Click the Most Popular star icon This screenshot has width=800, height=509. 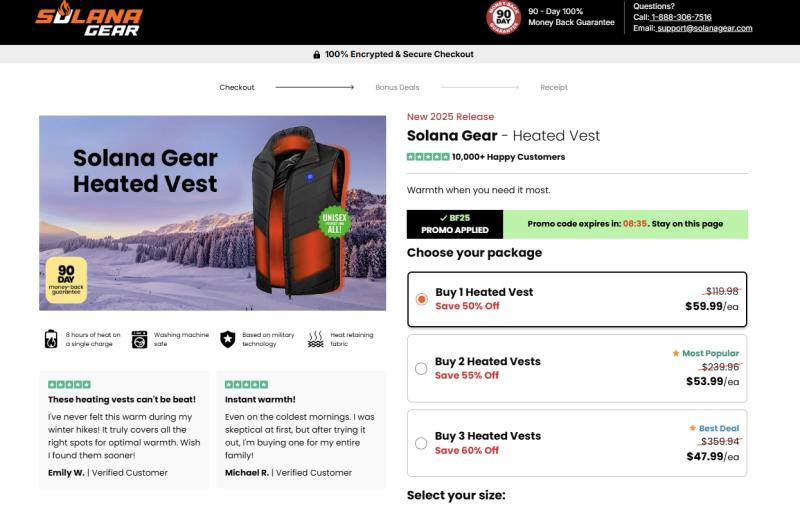[676, 353]
